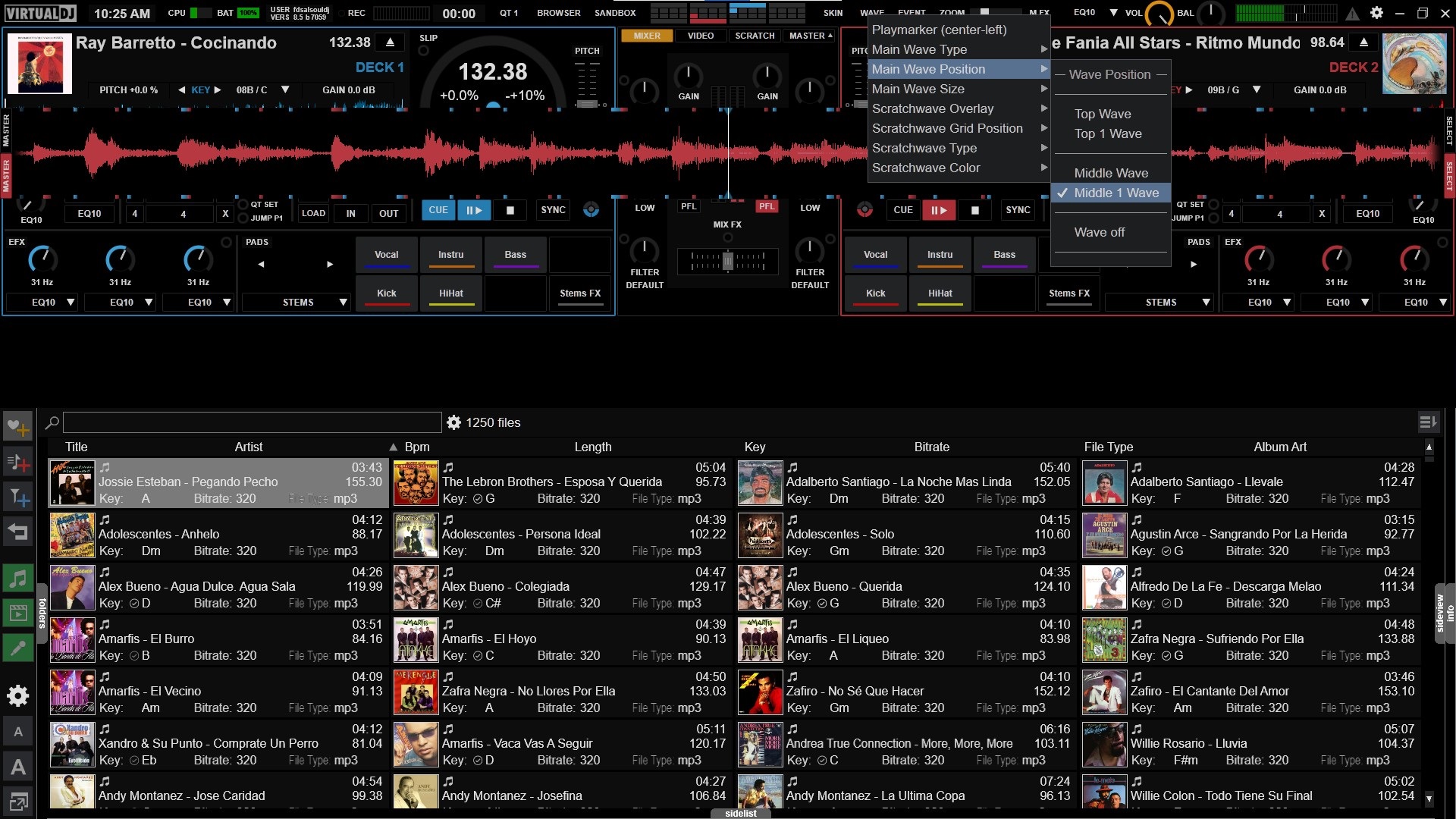Open Deck 2 STEMS pads dropdown

pos(1159,303)
